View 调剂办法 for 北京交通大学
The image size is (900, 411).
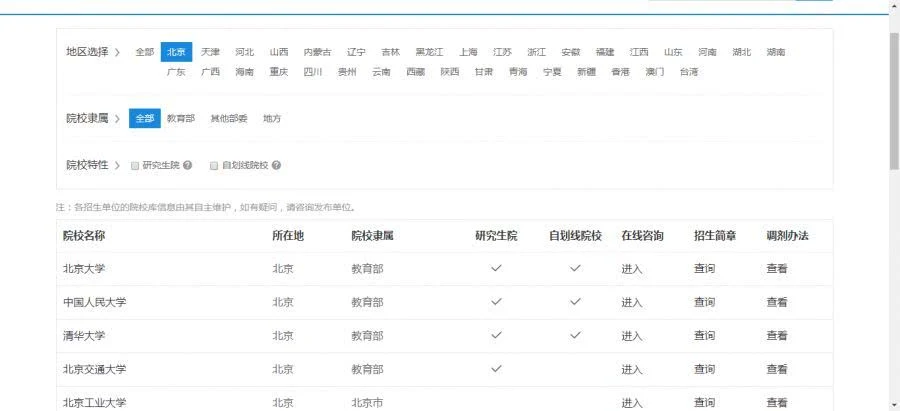point(777,369)
